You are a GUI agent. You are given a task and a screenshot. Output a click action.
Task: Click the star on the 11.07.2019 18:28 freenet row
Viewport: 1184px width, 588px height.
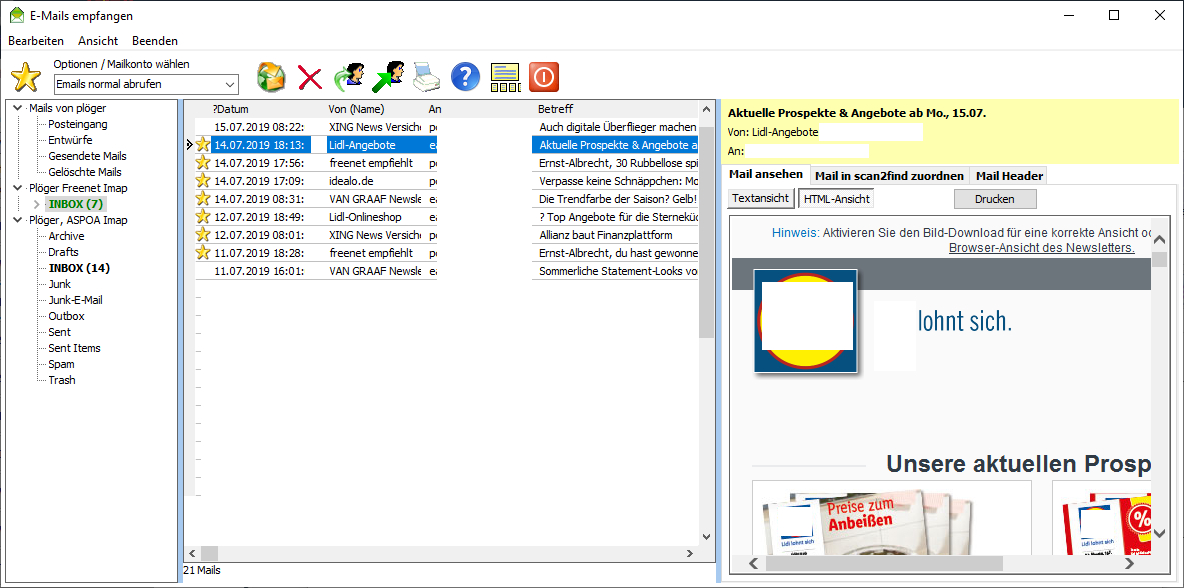coord(202,253)
